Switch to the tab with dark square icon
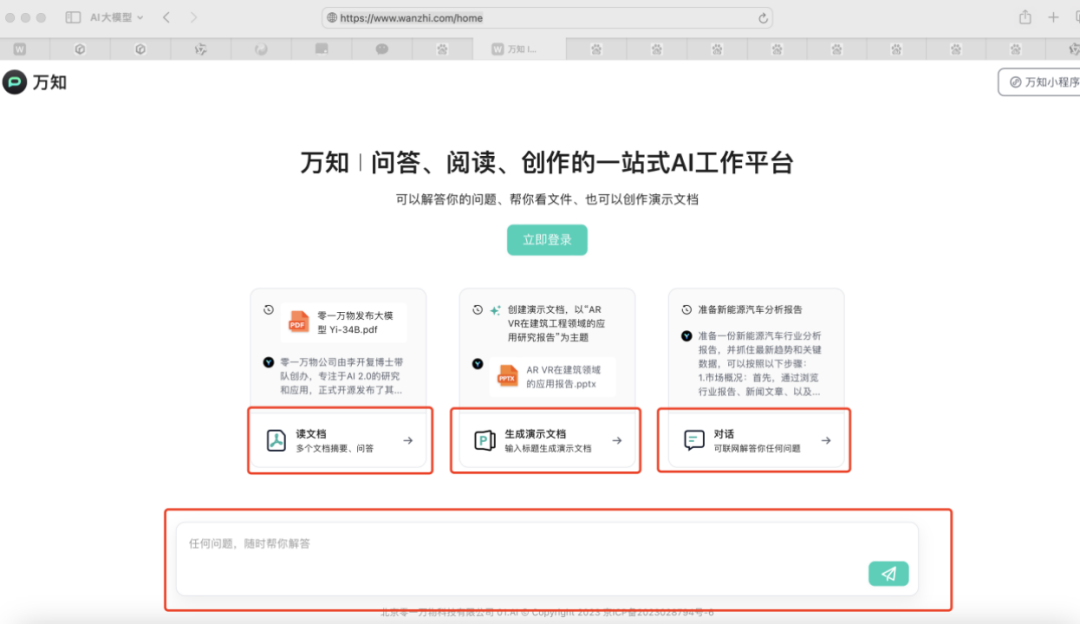The height and width of the screenshot is (624, 1080). tap(321, 49)
